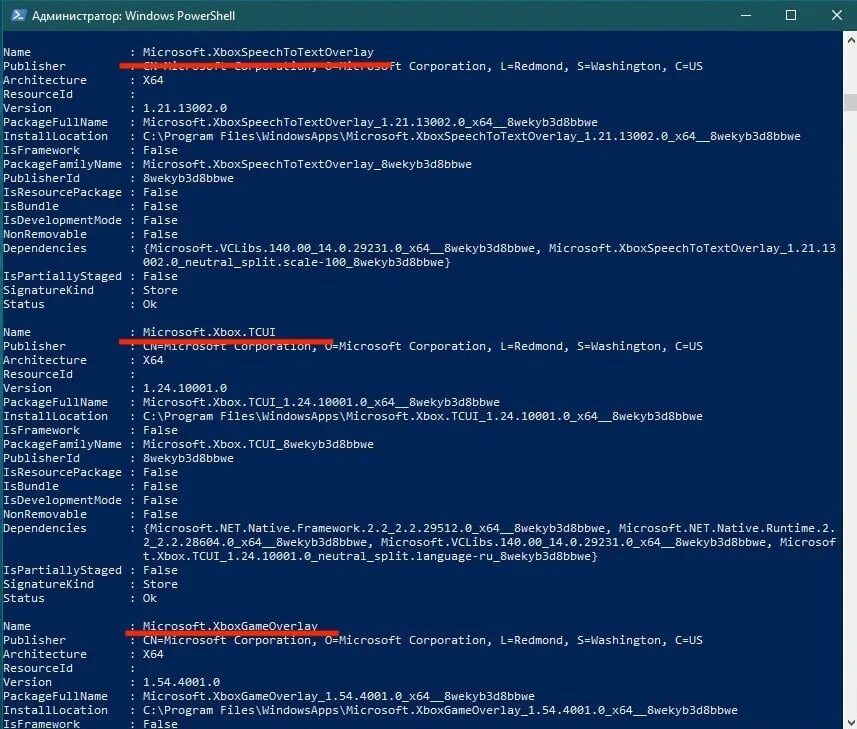The width and height of the screenshot is (857, 729).
Task: Click PublisherId 8wekyb3d8bbwe under XboxSpeechToTextOverlay
Action: (188, 178)
